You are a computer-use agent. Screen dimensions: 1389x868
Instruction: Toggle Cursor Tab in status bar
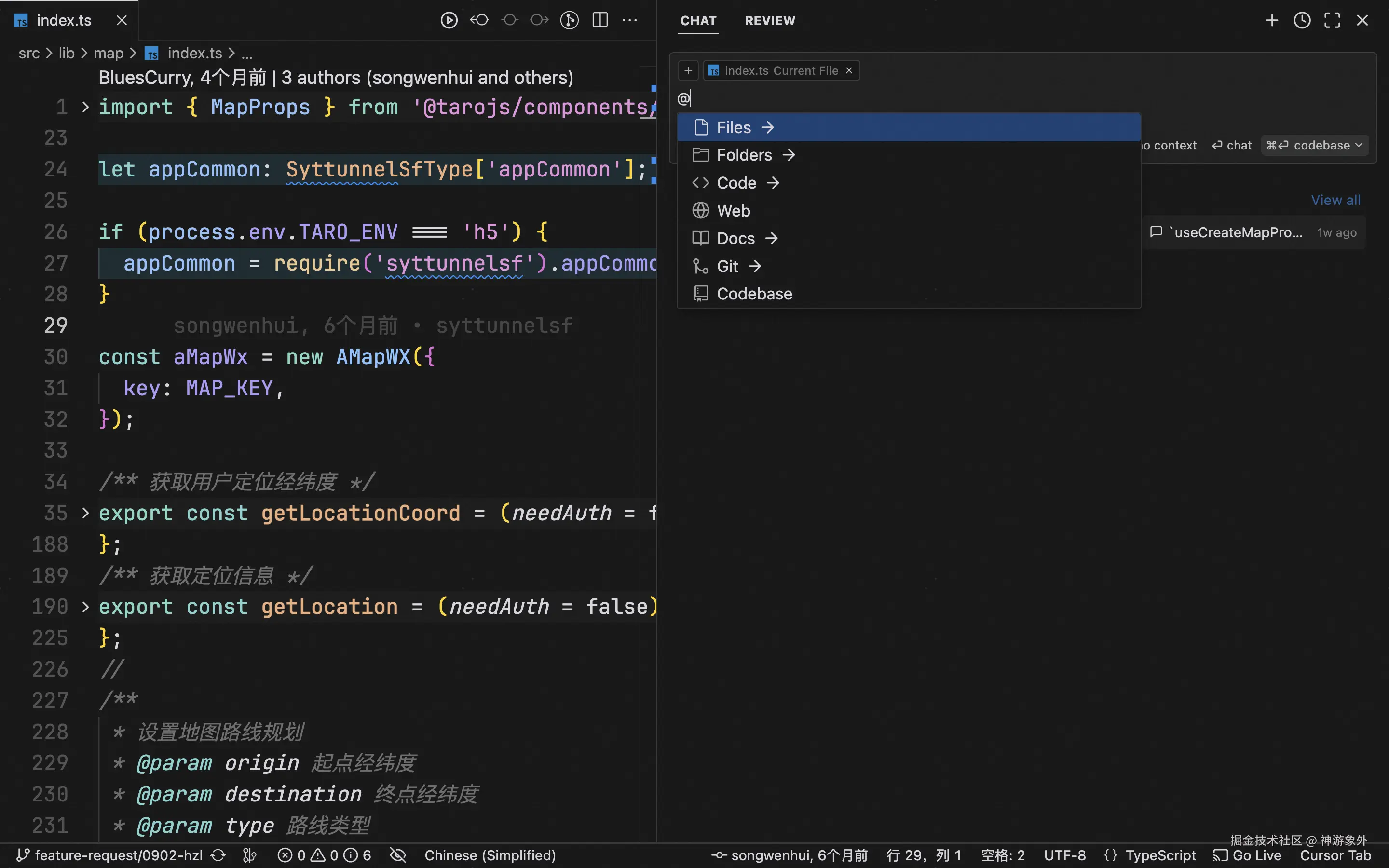tap(1335, 855)
